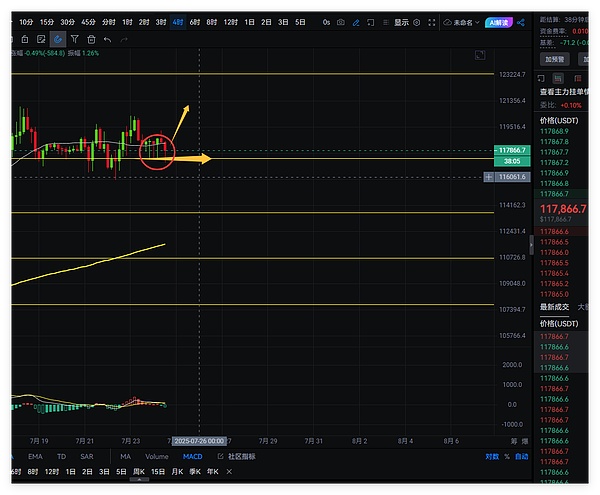Viewport: 600px width, 495px height.
Task: Click the undo arrow icon
Action: pos(107,39)
